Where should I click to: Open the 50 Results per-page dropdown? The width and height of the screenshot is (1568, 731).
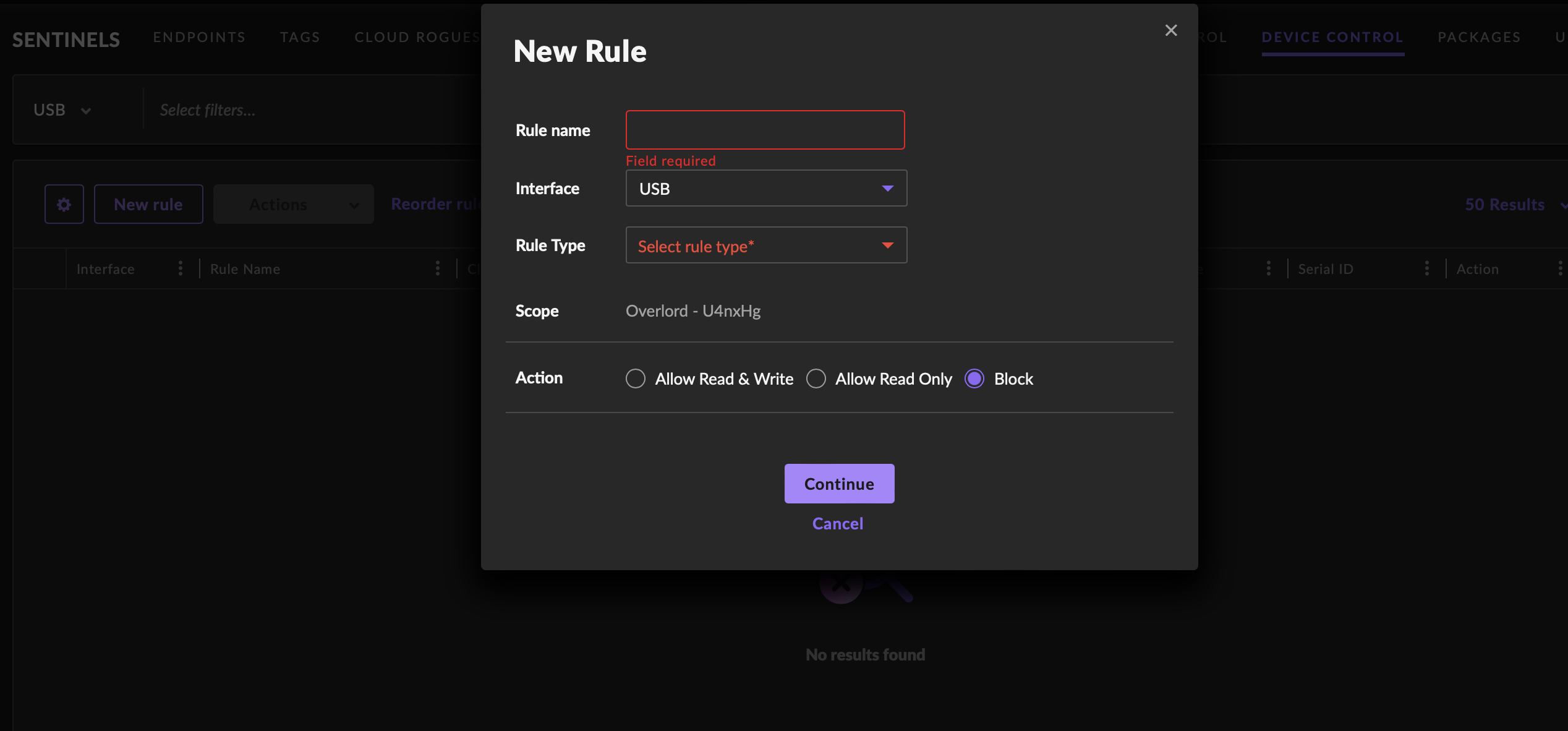click(1514, 204)
